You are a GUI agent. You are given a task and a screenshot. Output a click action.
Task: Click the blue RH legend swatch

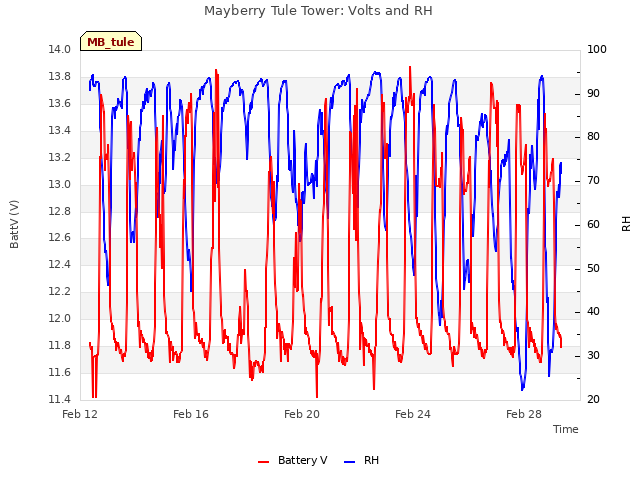tap(350, 462)
